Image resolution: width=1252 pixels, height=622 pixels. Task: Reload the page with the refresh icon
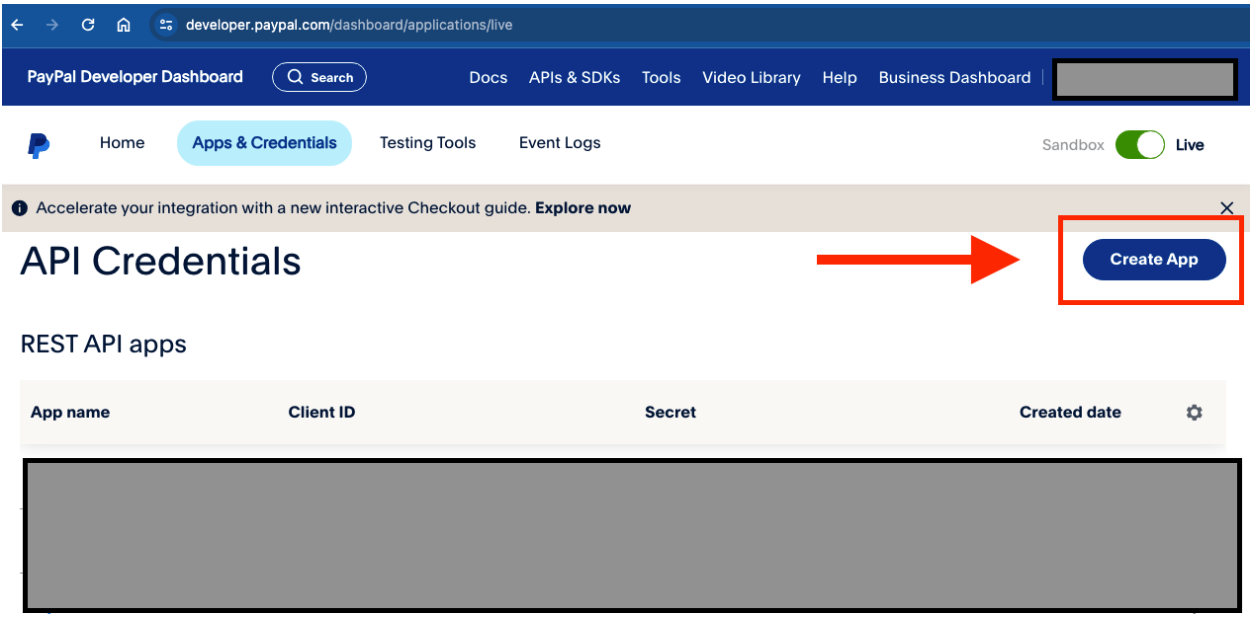tap(88, 25)
